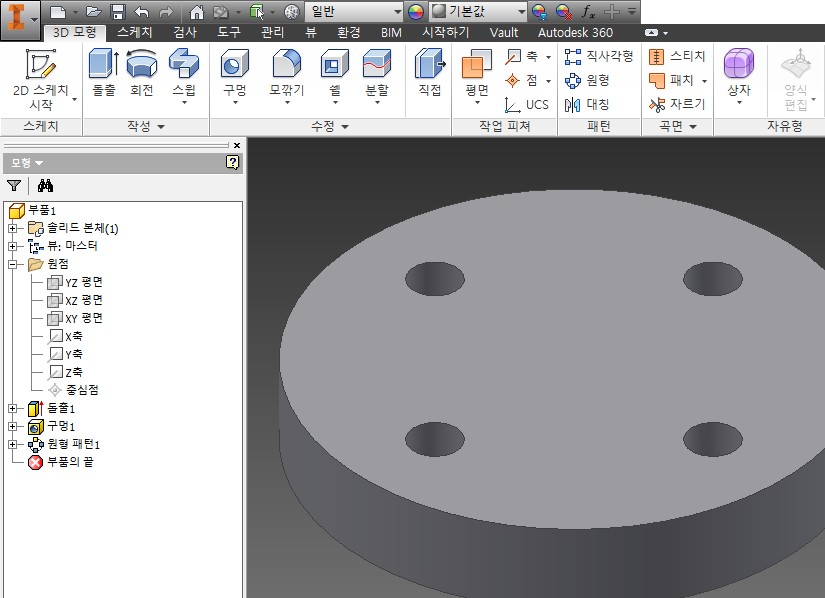
Task: Select the Trim (자르기) surface tool
Action: pos(677,105)
